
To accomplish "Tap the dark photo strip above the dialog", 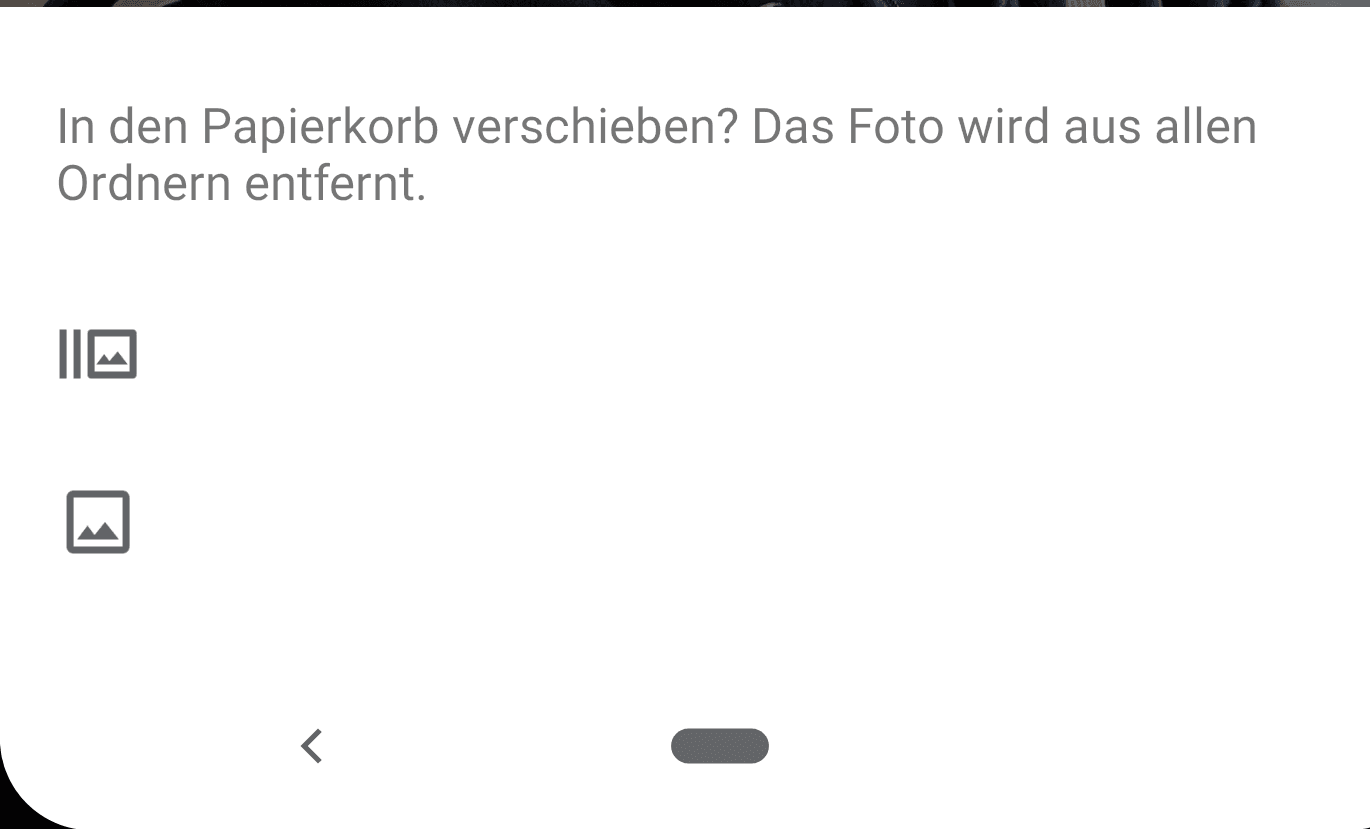I will 685,3.
